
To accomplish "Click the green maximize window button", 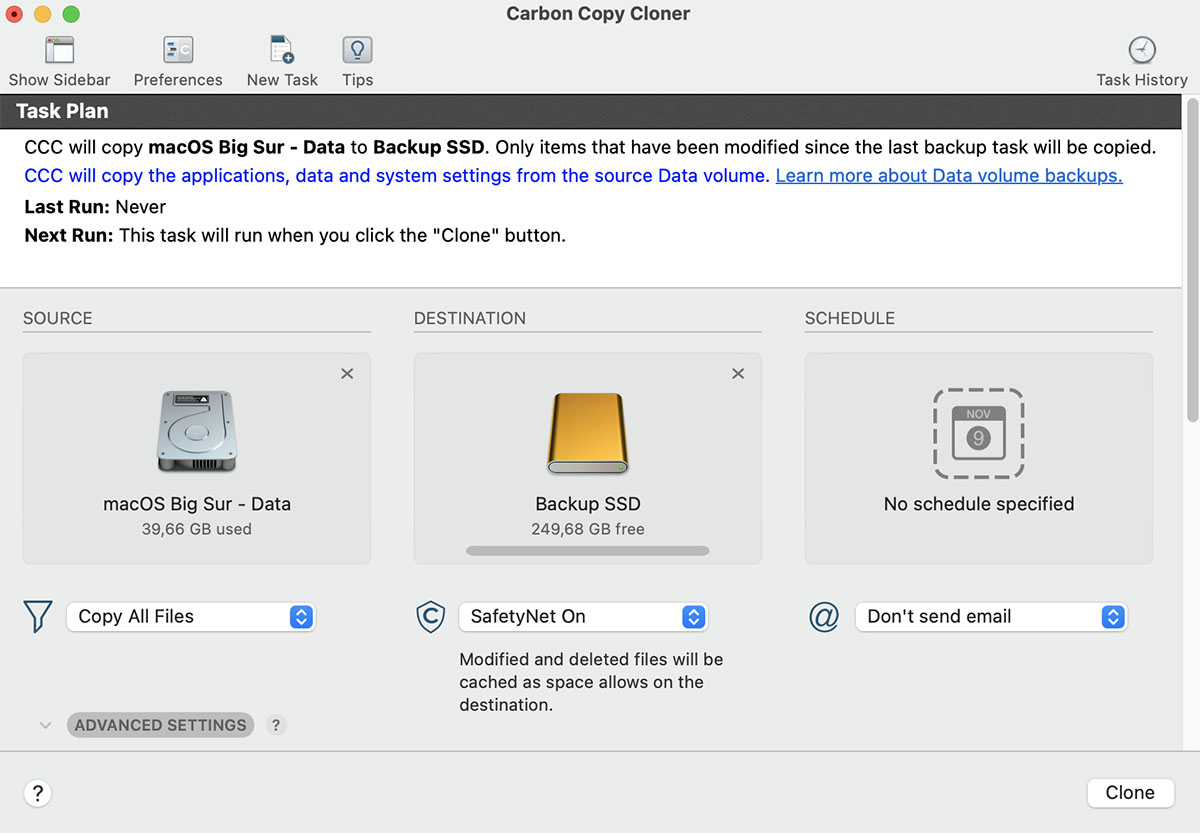I will point(71,14).
